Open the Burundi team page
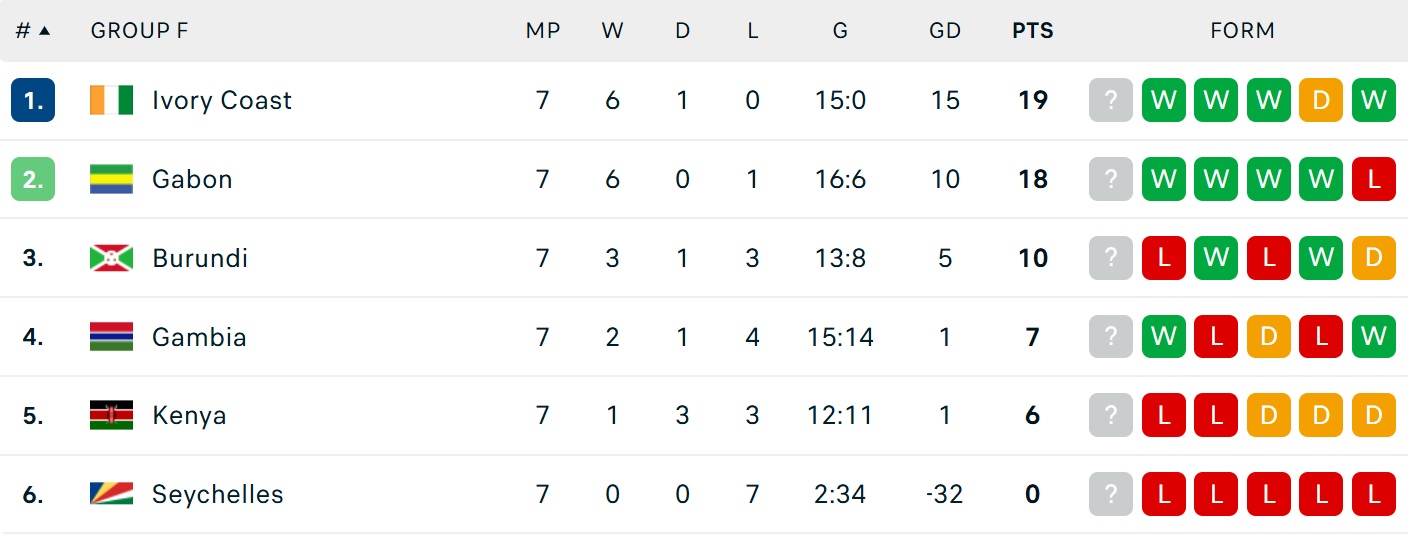This screenshot has width=1408, height=536. (x=200, y=258)
